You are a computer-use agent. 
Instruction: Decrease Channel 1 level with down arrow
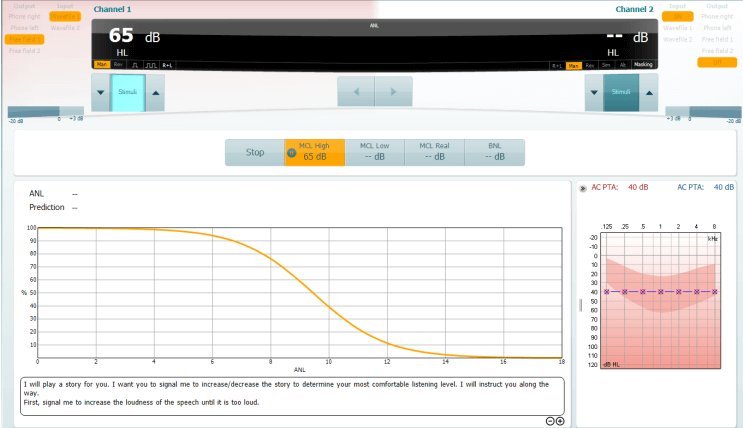coord(100,93)
